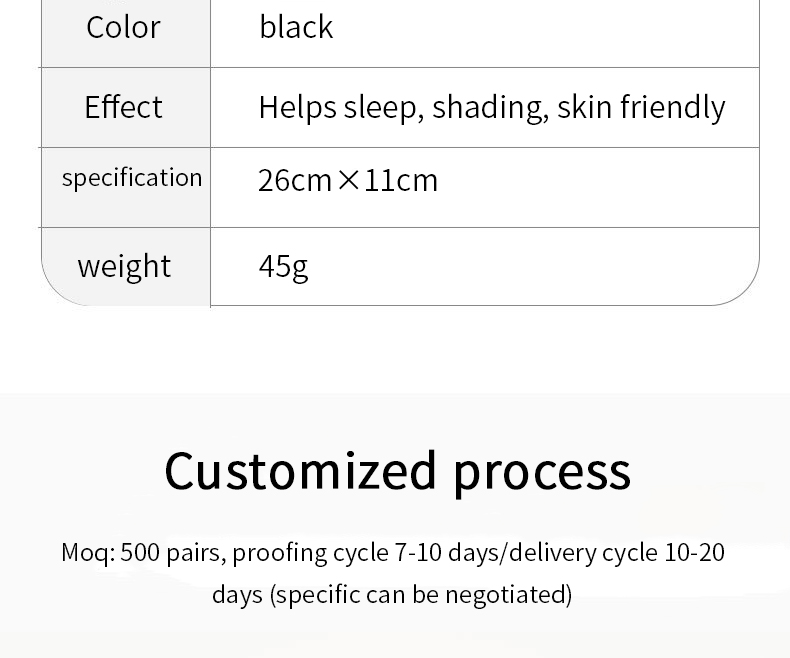Select the 45g weight value

[x=283, y=266]
